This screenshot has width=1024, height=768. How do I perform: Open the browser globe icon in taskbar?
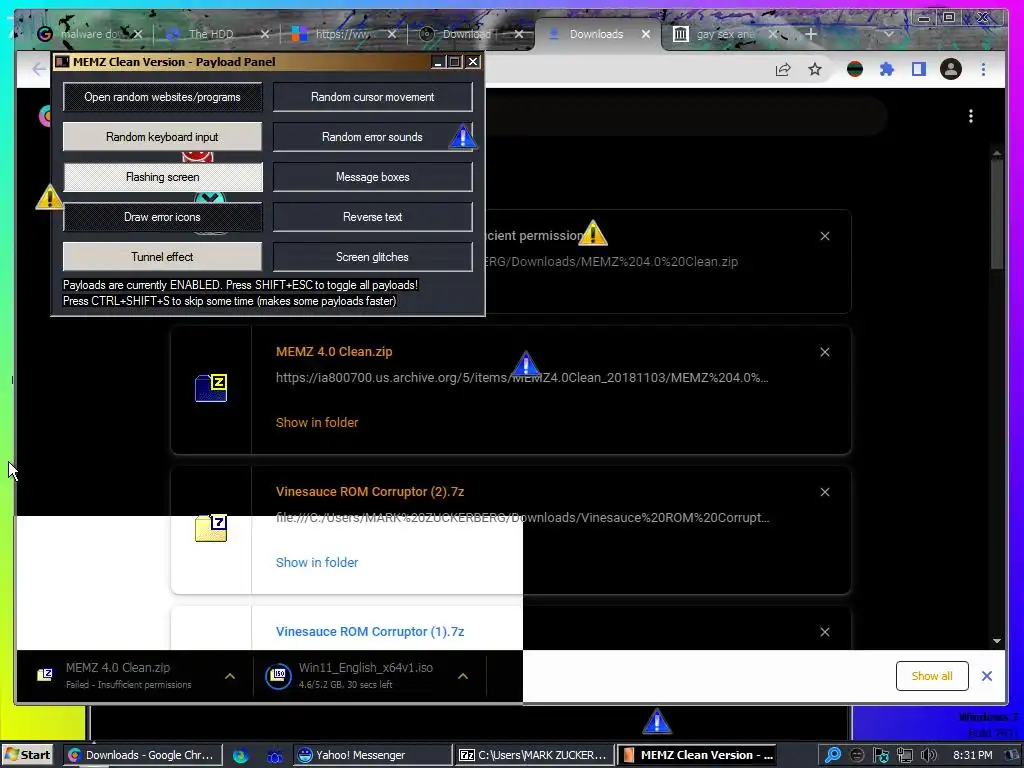(x=240, y=755)
